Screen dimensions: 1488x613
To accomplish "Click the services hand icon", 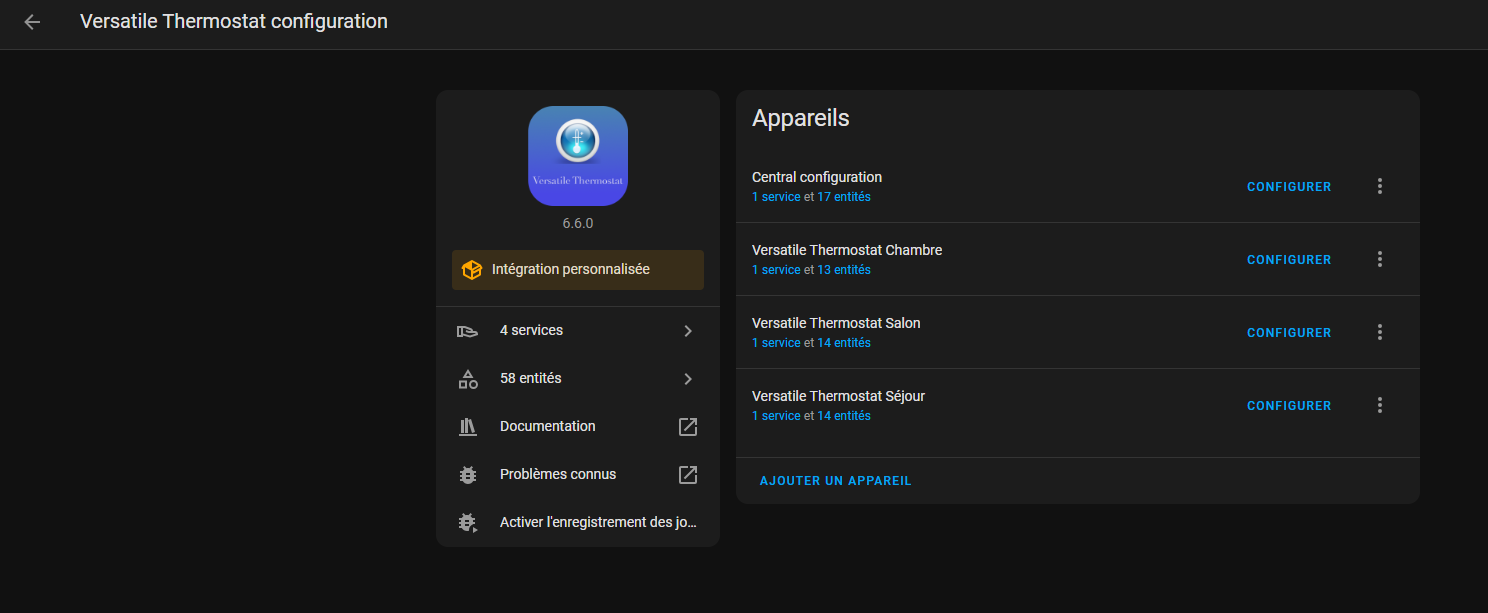I will click(x=468, y=331).
